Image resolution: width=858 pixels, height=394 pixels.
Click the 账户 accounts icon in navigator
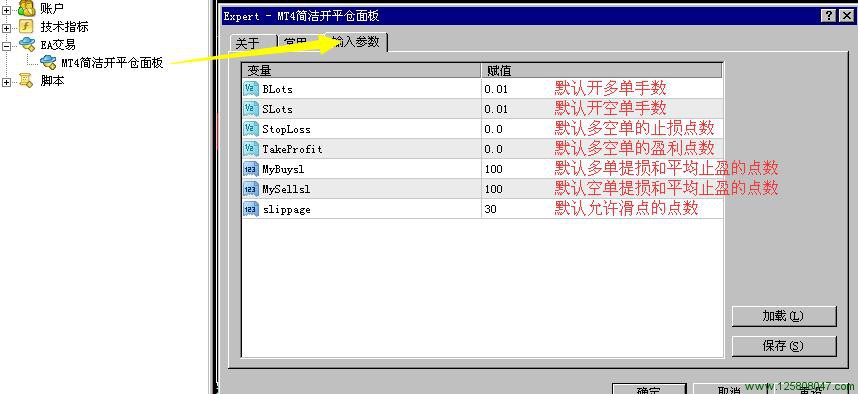pos(26,8)
